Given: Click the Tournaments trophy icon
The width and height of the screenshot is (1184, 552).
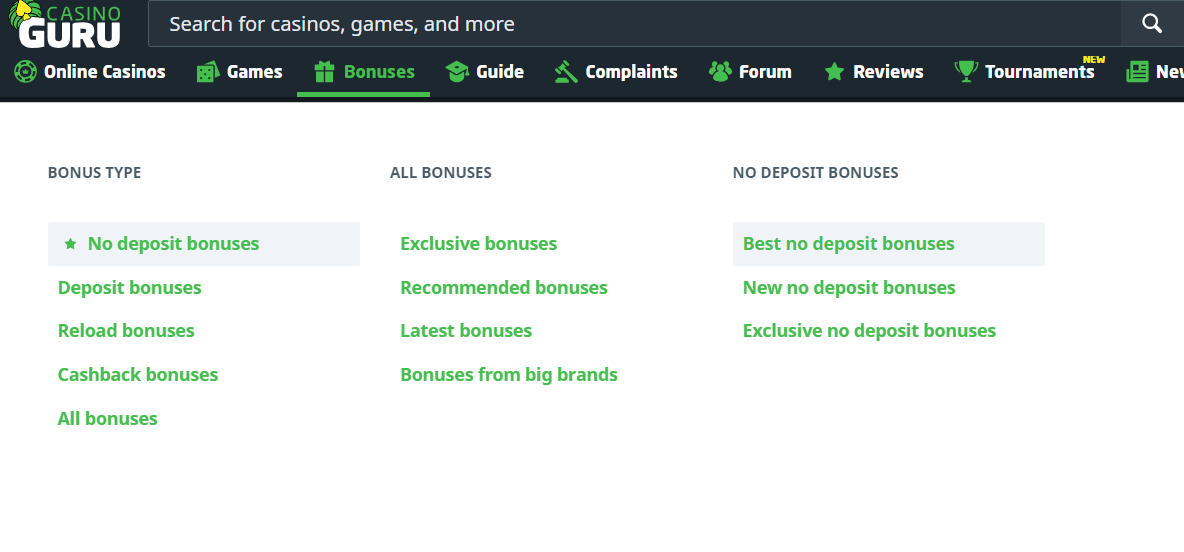Looking at the screenshot, I should point(966,72).
